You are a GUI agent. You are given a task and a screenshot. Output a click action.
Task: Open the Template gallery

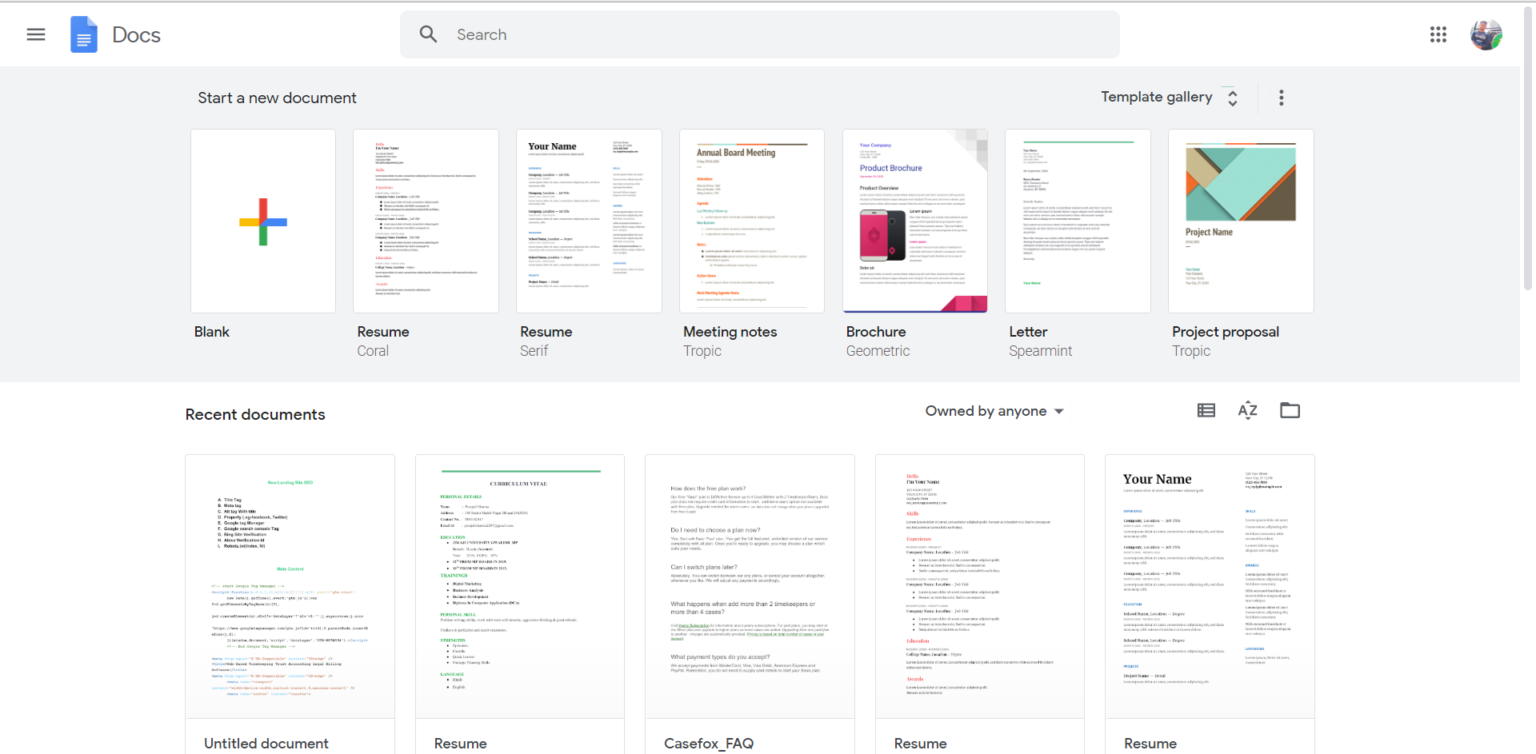pos(1157,96)
